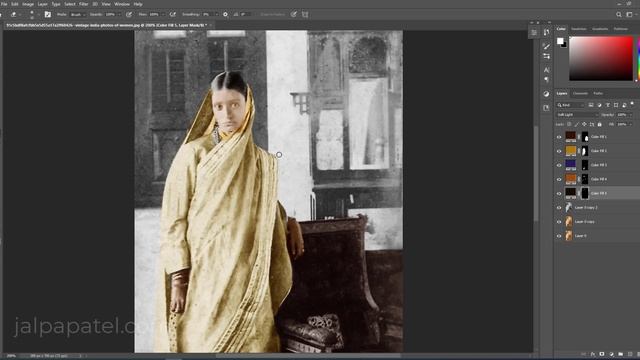Click the symmetry paint options icon
640x360 pixels.
coord(305,14)
